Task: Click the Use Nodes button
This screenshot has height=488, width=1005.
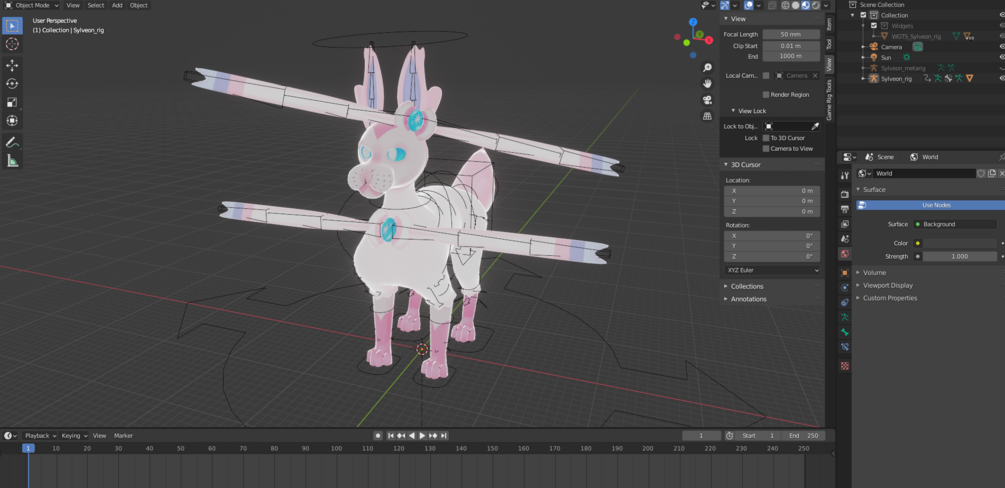Action: [x=931, y=205]
